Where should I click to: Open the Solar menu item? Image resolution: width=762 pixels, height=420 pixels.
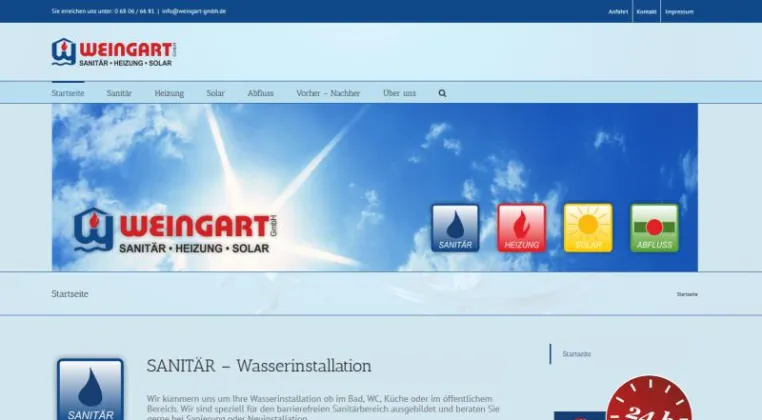(215, 93)
